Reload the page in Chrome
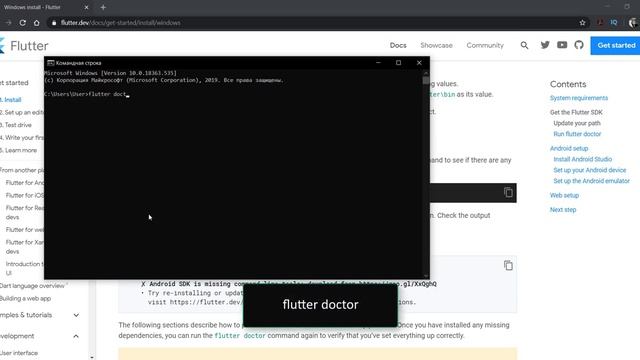640x360 pixels. click(22, 23)
